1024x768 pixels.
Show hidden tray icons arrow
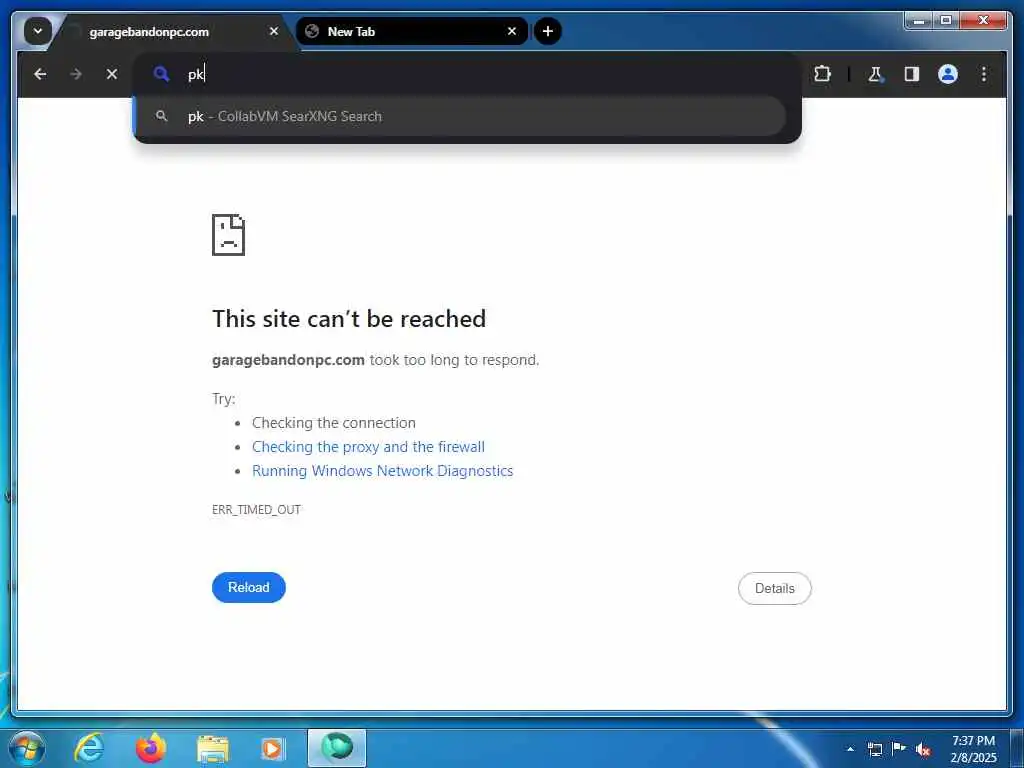point(850,749)
